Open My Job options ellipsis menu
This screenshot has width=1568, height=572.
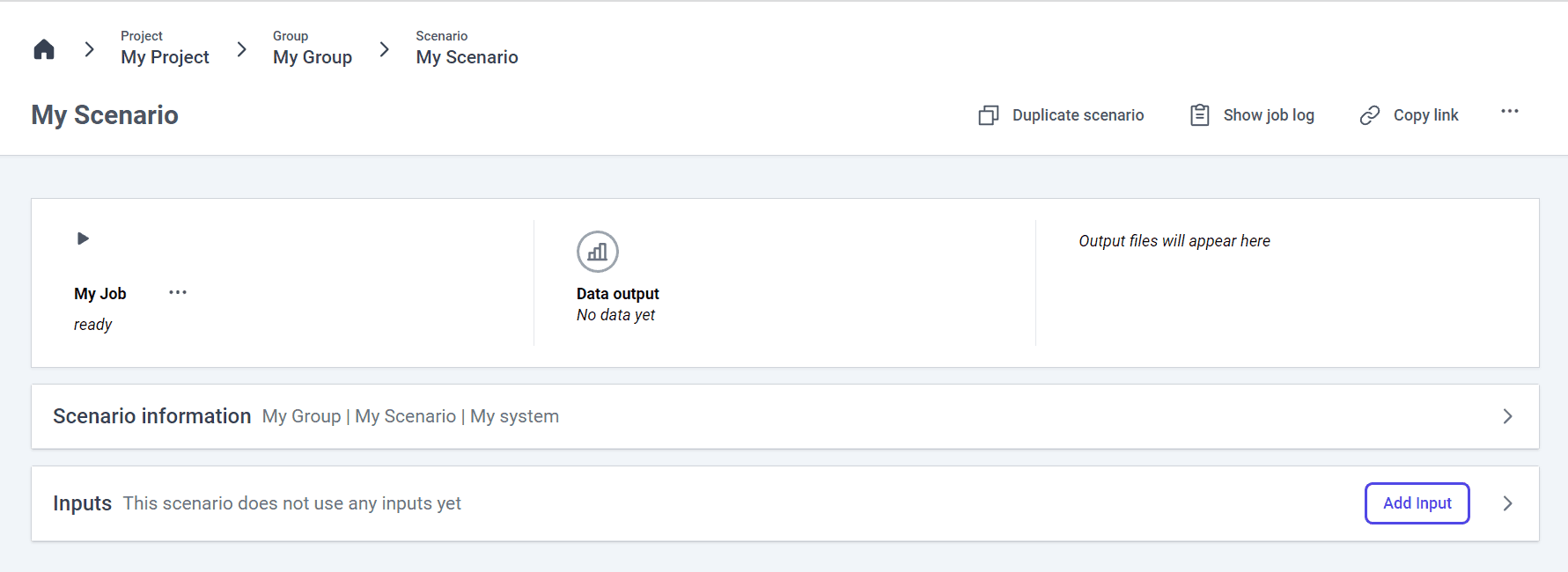(178, 292)
